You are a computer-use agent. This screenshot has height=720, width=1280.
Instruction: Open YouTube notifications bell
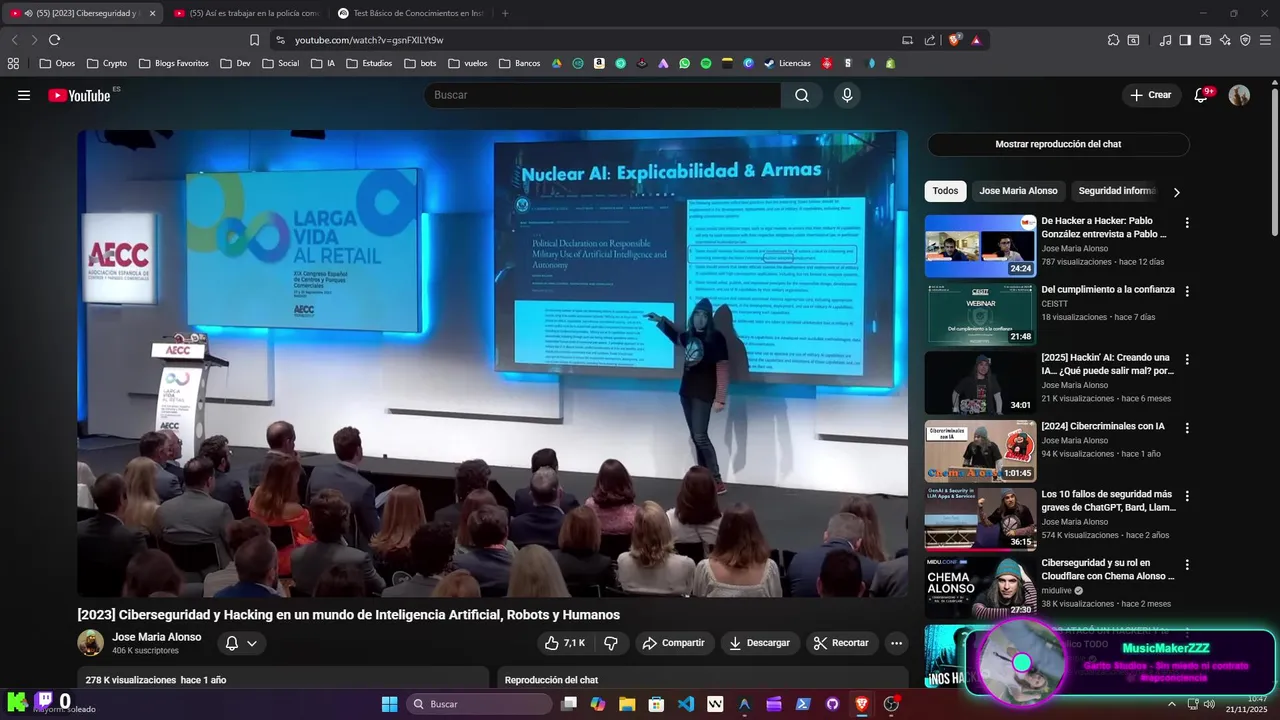point(1202,95)
